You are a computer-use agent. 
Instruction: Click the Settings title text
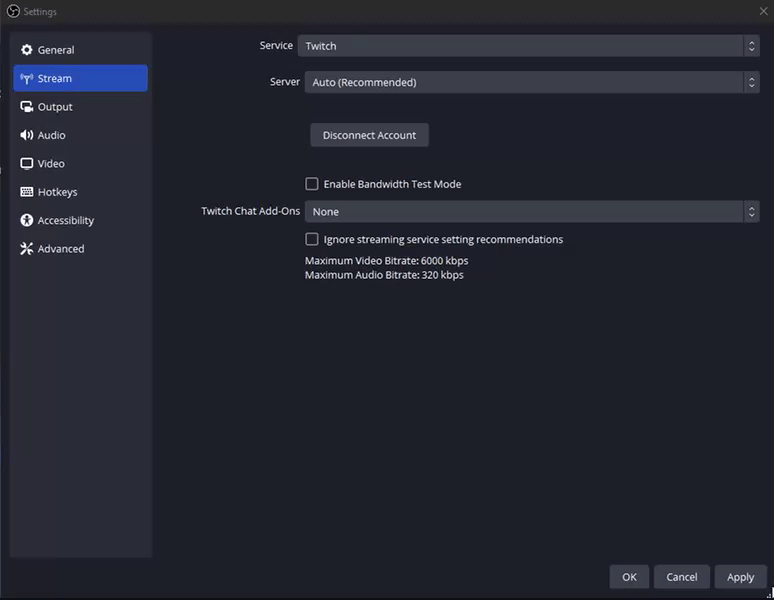pos(40,11)
